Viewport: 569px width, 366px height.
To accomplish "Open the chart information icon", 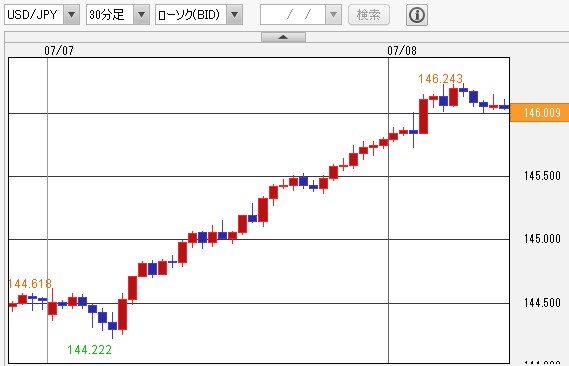I will 417,15.
